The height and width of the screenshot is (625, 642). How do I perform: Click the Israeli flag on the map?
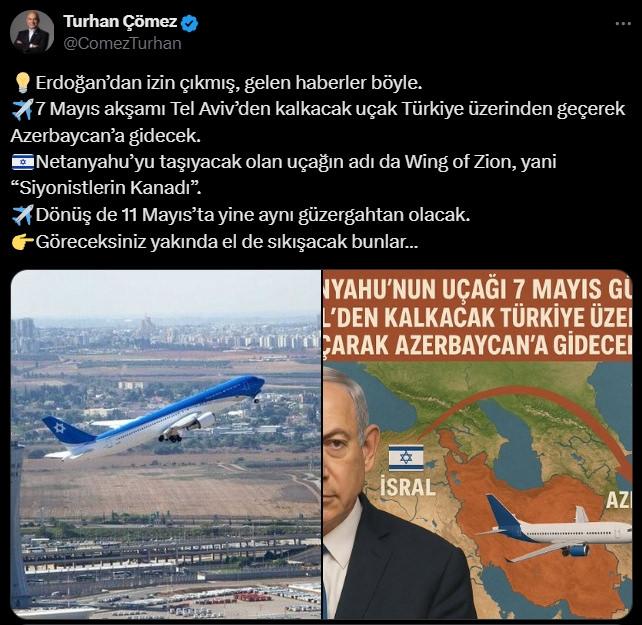click(406, 457)
